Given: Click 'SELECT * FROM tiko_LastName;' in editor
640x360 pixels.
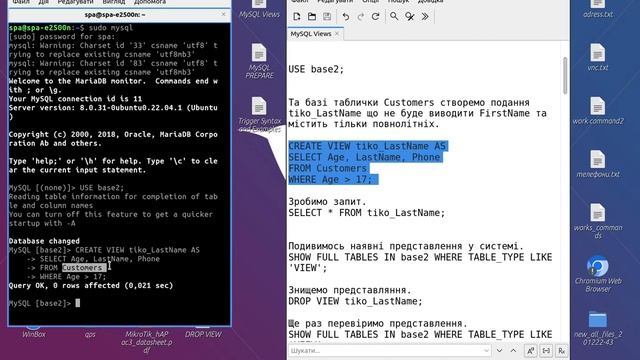Looking at the screenshot, I should pos(367,213).
